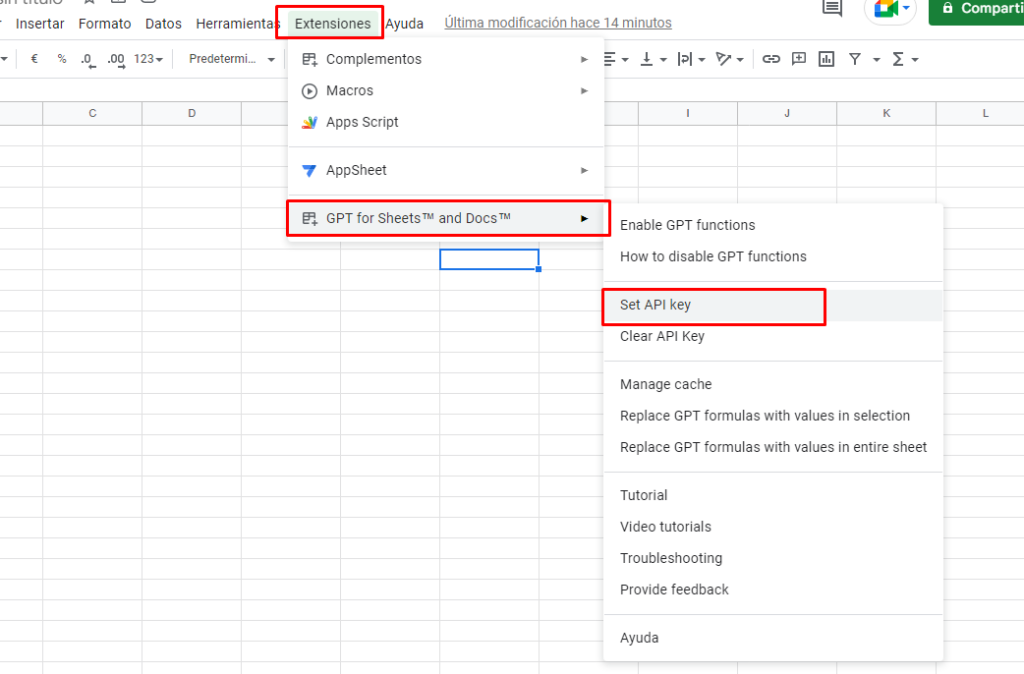Open text rotation options
Screen dimensions: 1024x674
[729, 59]
